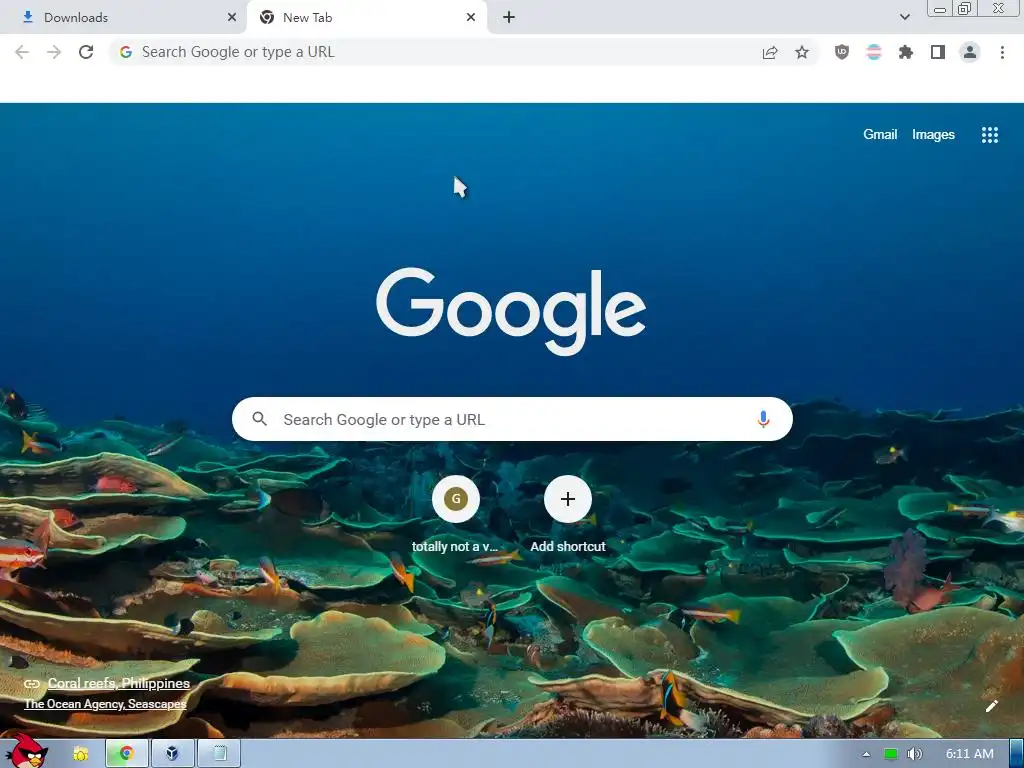
Task: Expand the tab search chevron
Action: point(904,17)
